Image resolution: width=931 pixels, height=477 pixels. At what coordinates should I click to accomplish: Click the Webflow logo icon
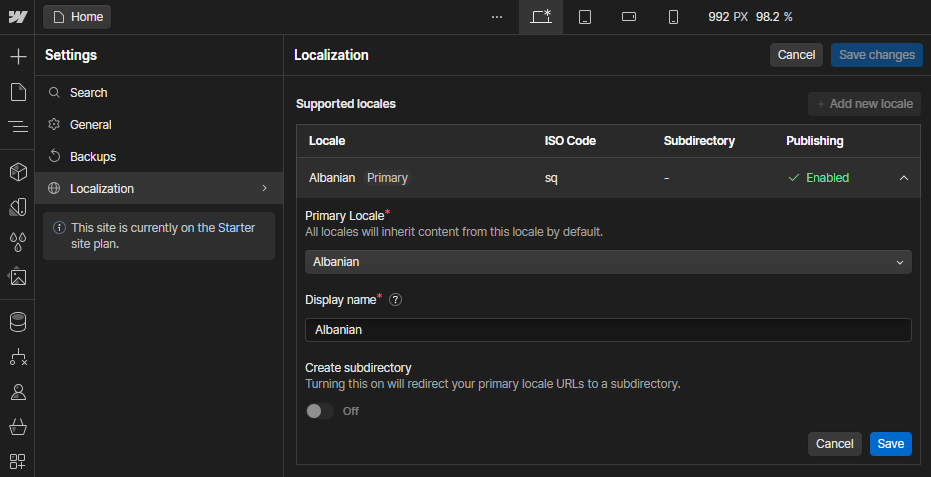17,17
